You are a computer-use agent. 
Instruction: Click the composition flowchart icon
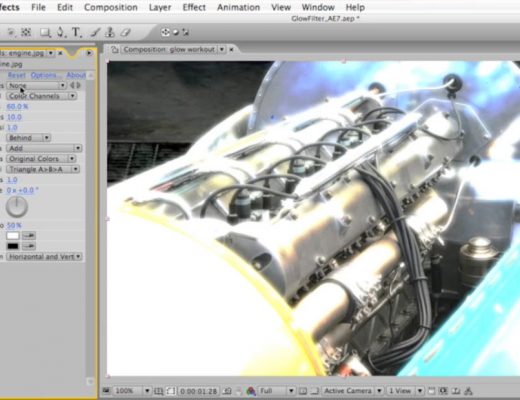point(468,391)
